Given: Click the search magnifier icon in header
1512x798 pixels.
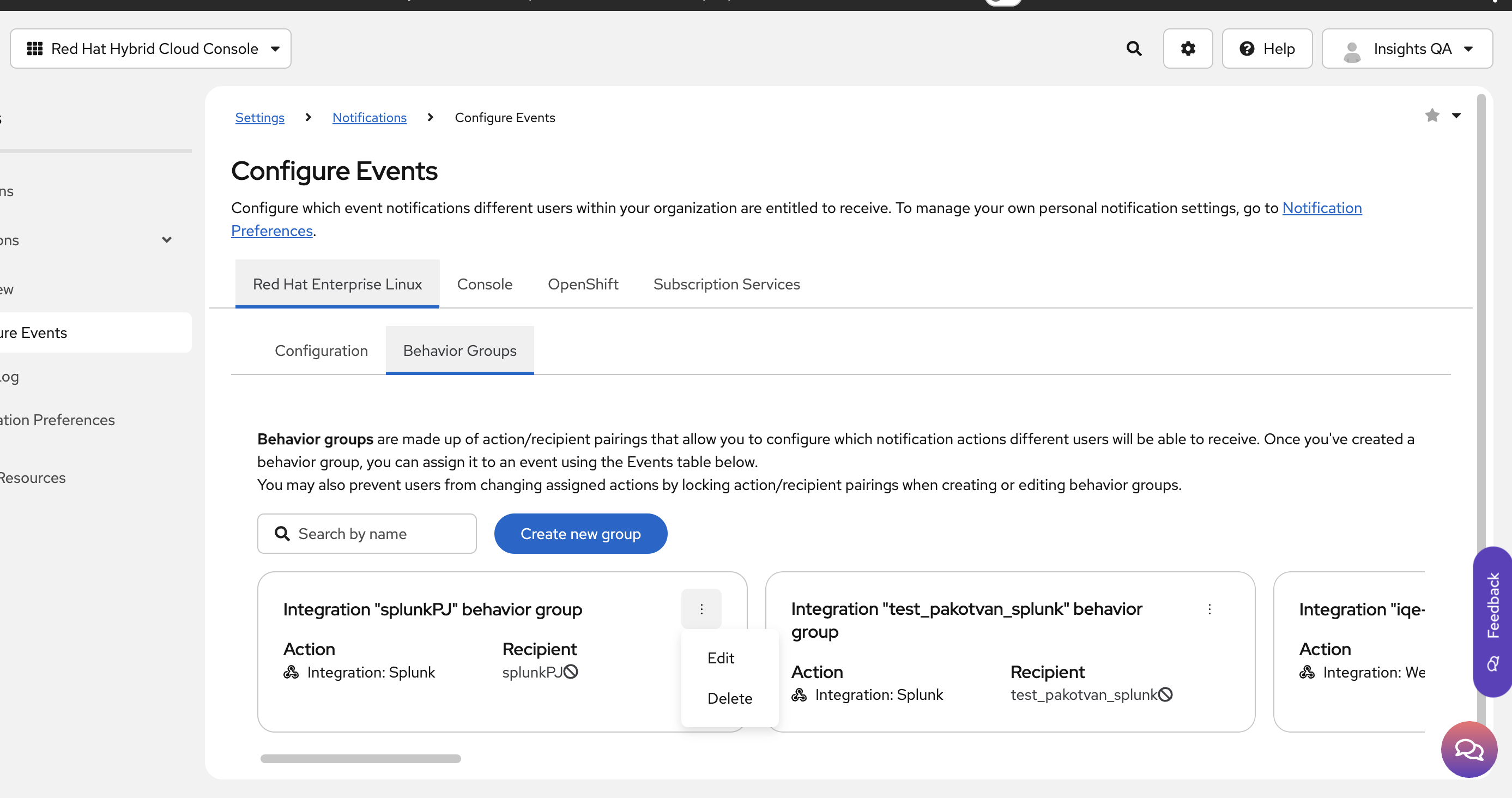Looking at the screenshot, I should [x=1133, y=49].
